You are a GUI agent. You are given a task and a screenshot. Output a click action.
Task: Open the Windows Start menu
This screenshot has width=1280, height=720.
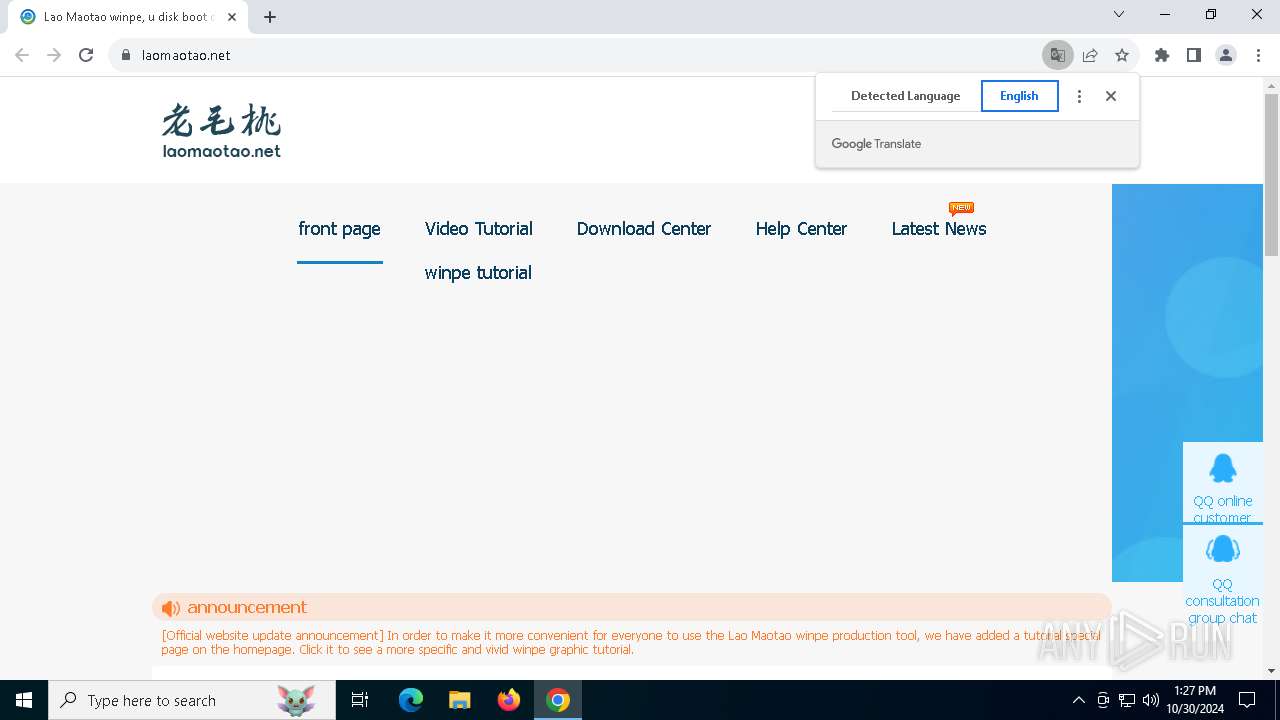[24, 700]
